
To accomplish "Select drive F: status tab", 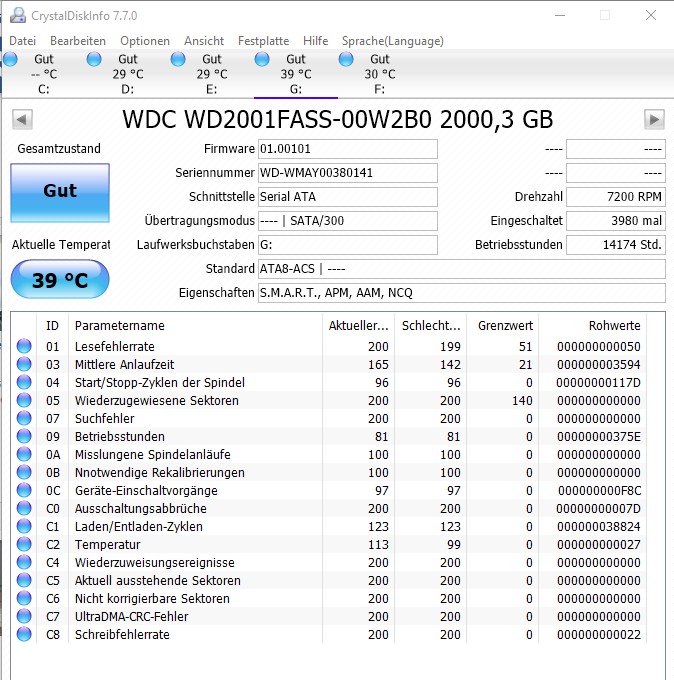I will [380, 74].
